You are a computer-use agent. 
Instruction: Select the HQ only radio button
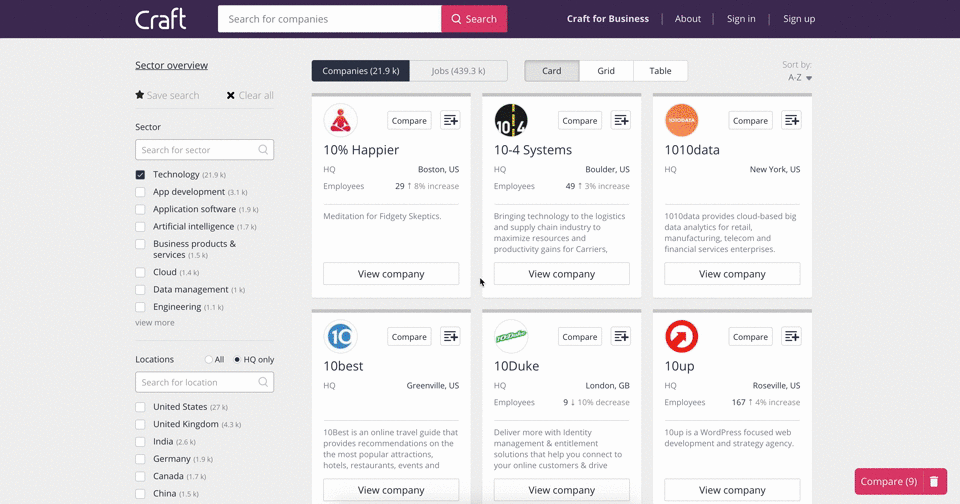tap(237, 359)
